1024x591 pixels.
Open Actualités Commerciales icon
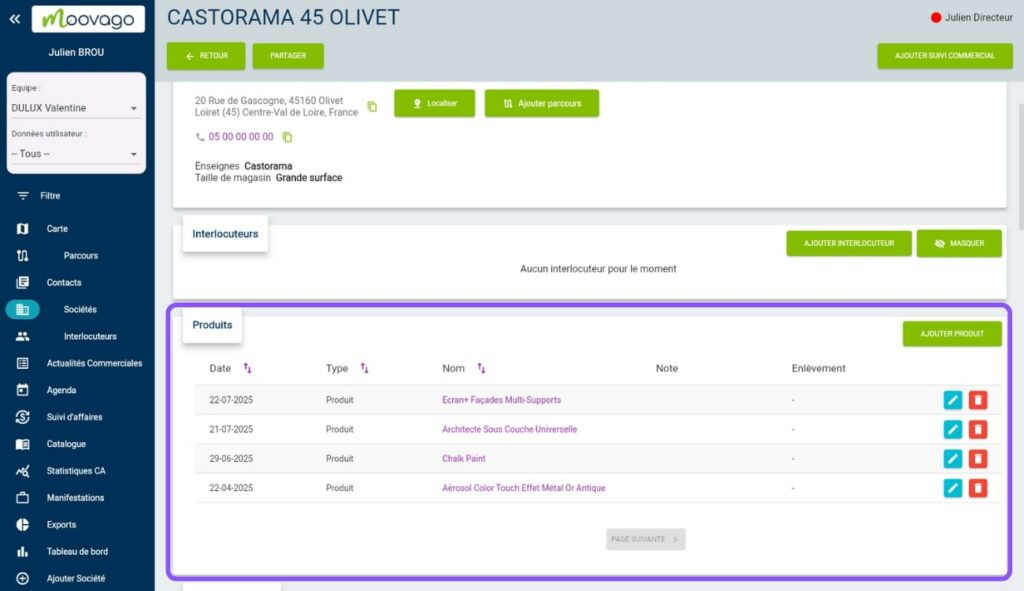[x=23, y=363]
